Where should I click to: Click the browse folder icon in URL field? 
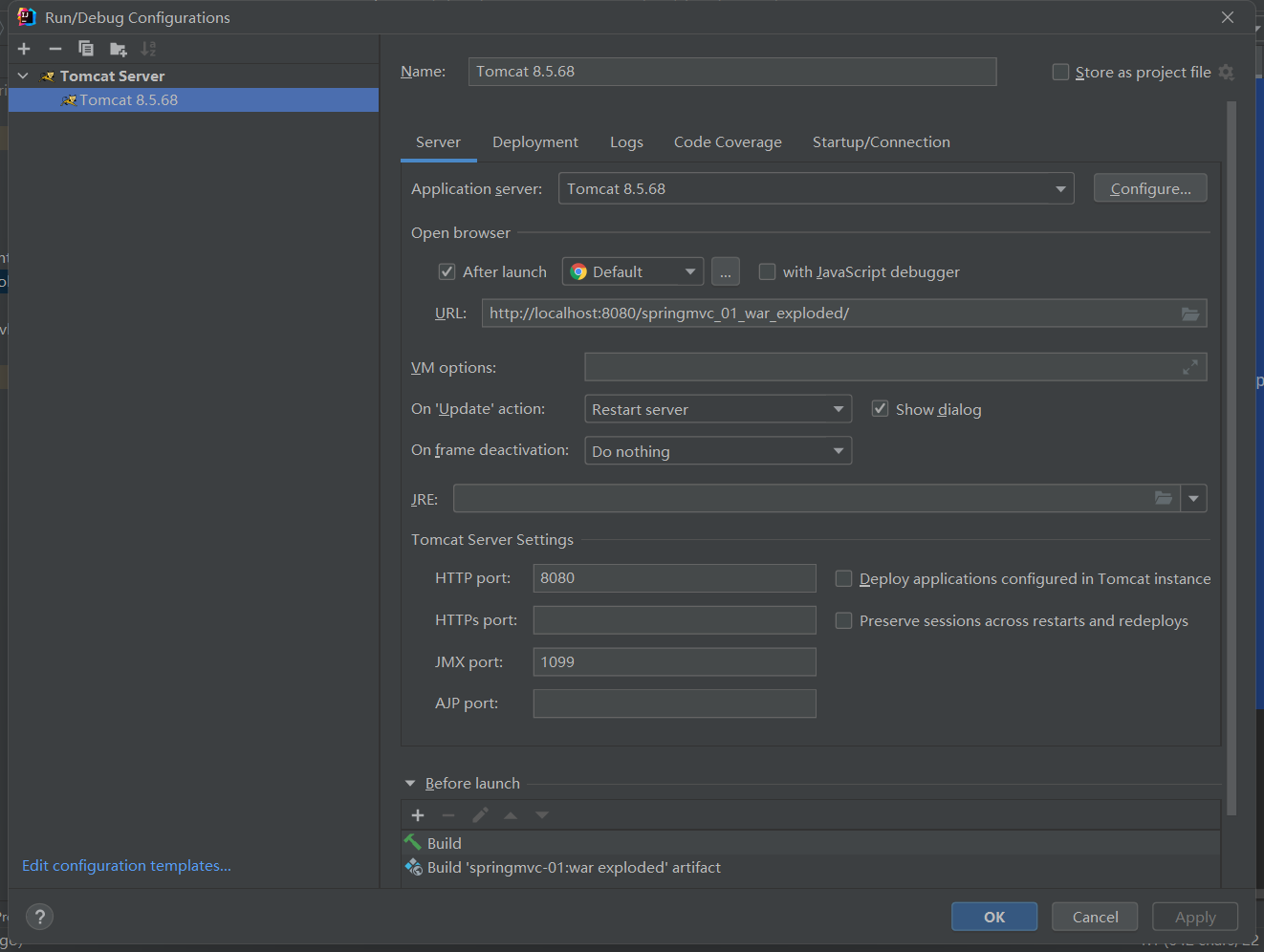pos(1190,314)
